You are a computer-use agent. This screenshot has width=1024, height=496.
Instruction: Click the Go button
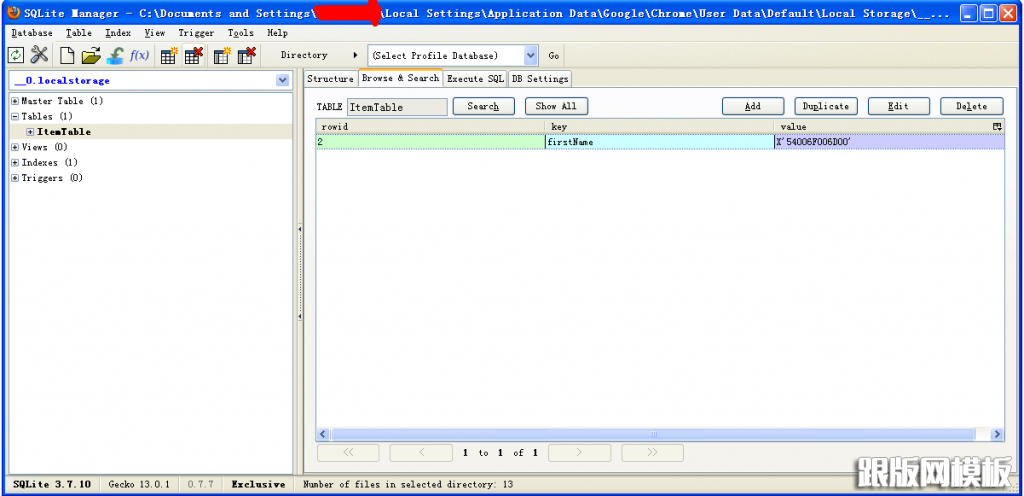[553, 55]
